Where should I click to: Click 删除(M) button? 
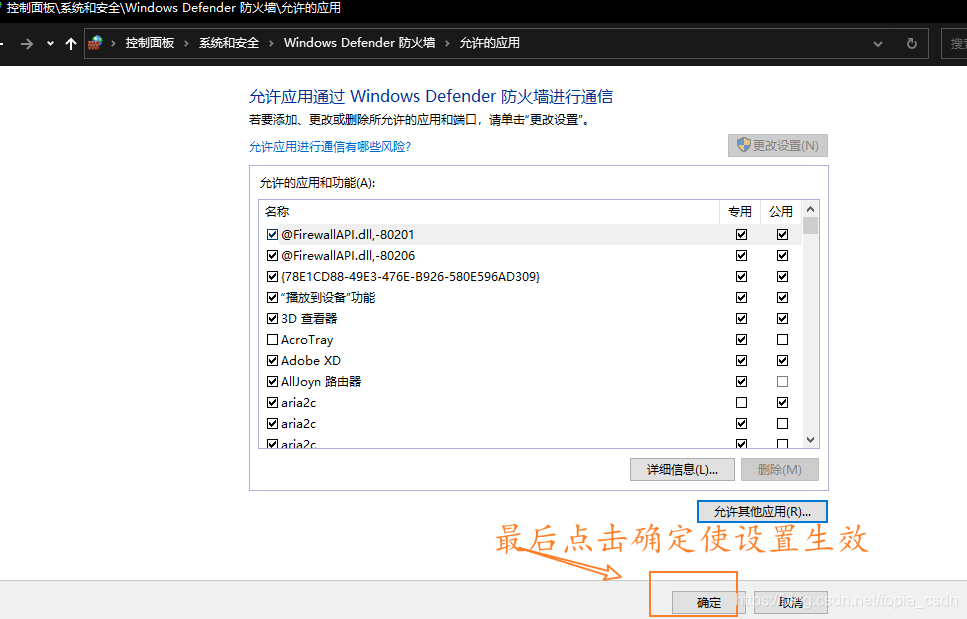coord(780,470)
